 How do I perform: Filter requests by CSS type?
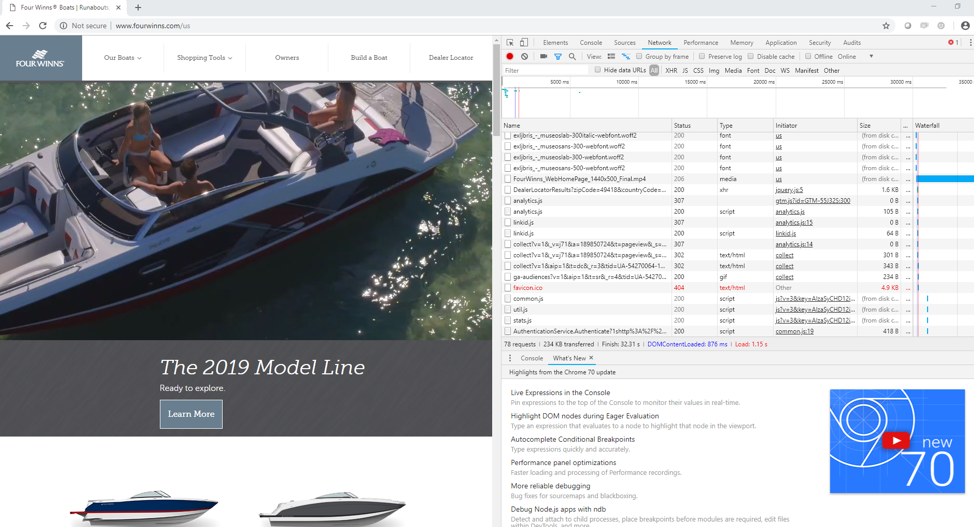(698, 71)
